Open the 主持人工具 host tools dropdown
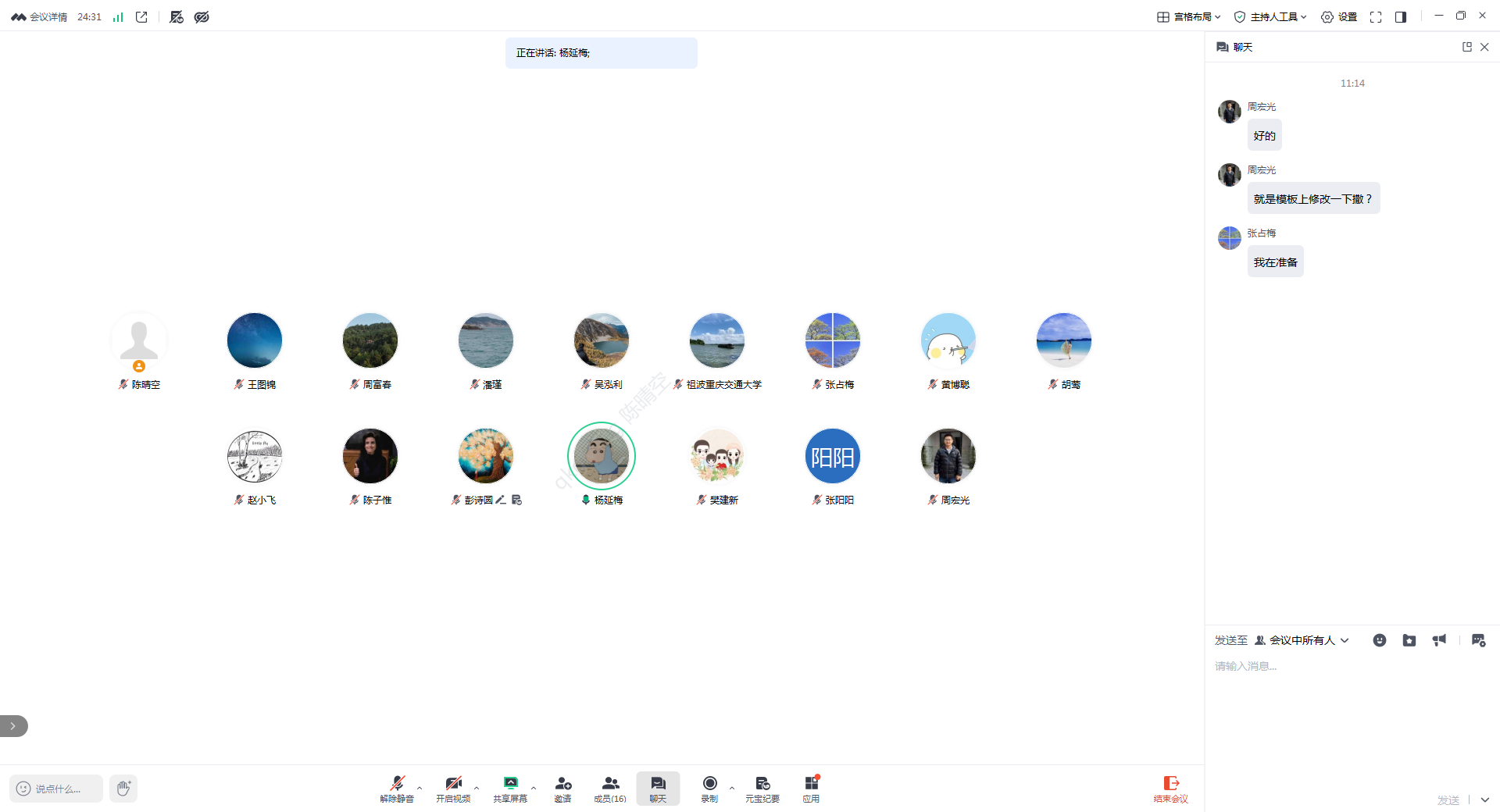 pos(1270,16)
